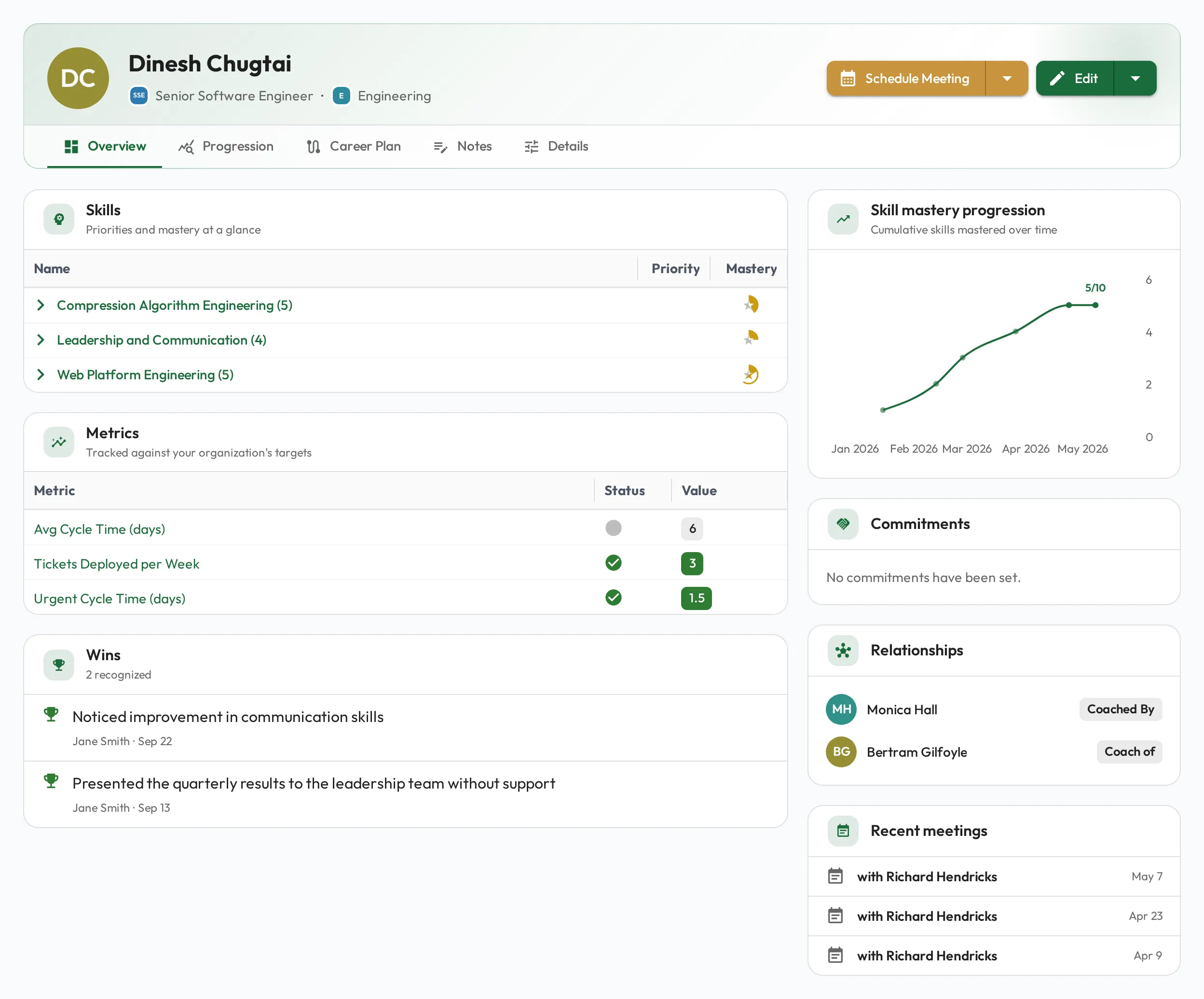Open the Details tab
The width and height of the screenshot is (1204, 999).
pyautogui.click(x=556, y=147)
